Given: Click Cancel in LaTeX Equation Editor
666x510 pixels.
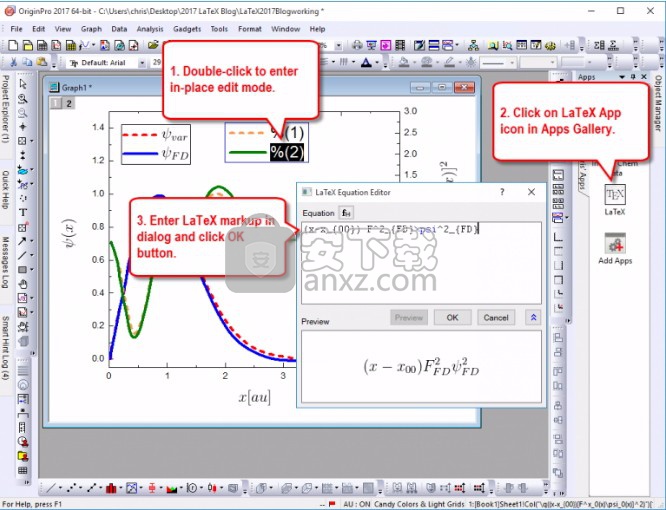Looking at the screenshot, I should click(496, 317).
